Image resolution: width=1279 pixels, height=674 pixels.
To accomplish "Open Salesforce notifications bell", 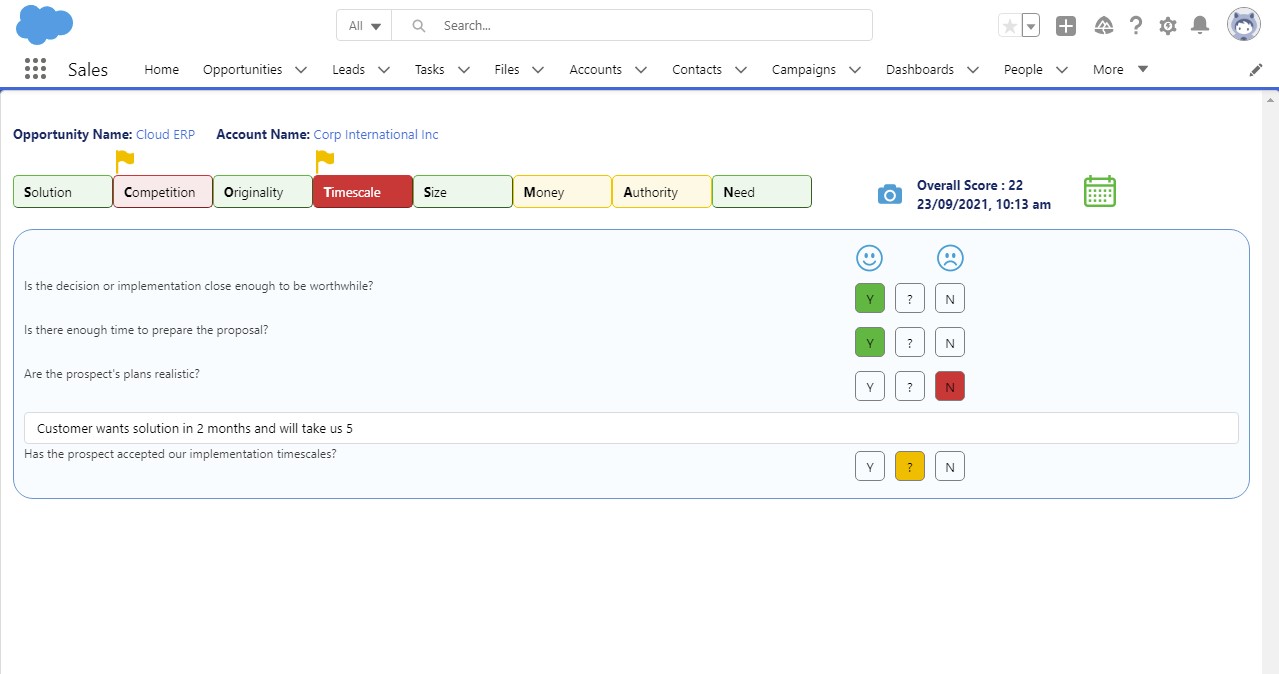I will click(1199, 25).
